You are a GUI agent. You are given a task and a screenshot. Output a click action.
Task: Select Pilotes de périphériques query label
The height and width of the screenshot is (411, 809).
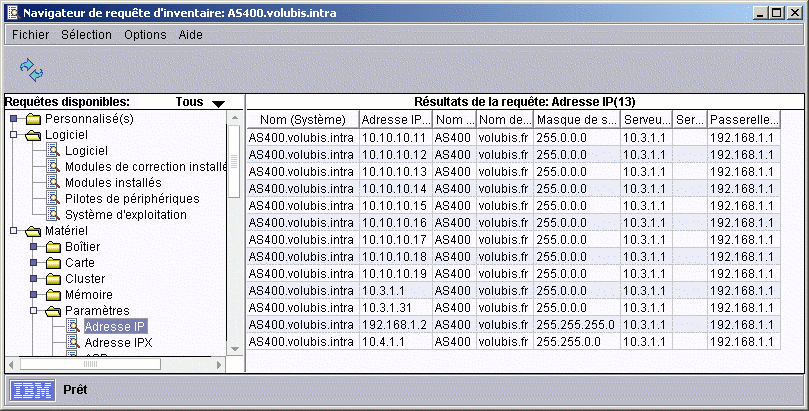132,199
